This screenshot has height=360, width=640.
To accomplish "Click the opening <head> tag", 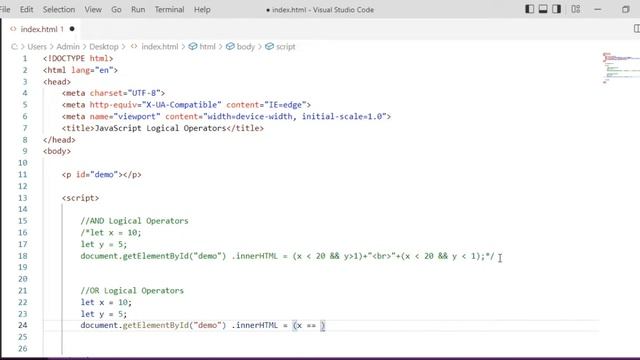I will pos(57,82).
